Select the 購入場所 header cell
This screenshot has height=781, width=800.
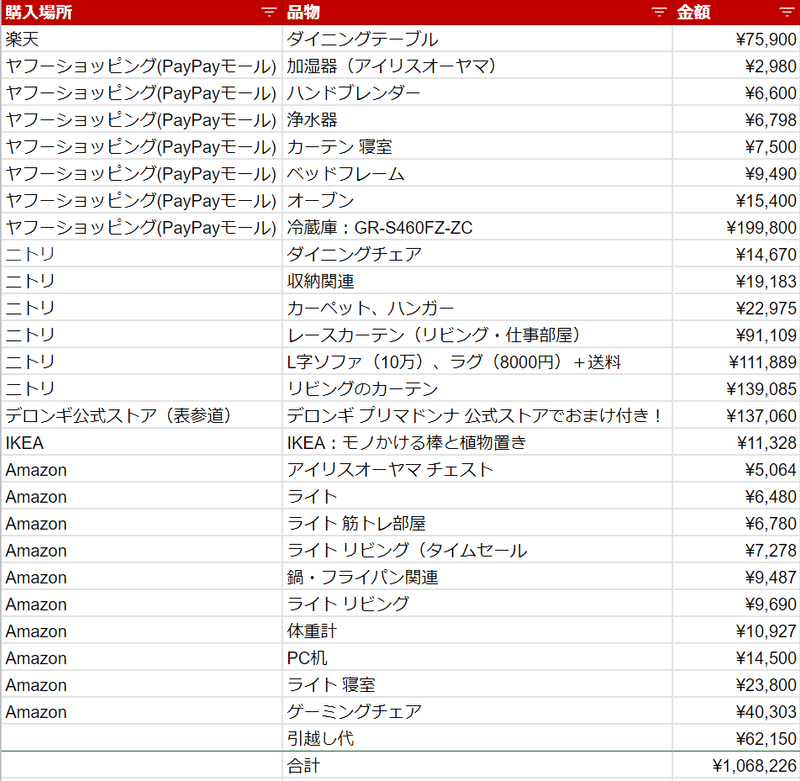(x=141, y=12)
